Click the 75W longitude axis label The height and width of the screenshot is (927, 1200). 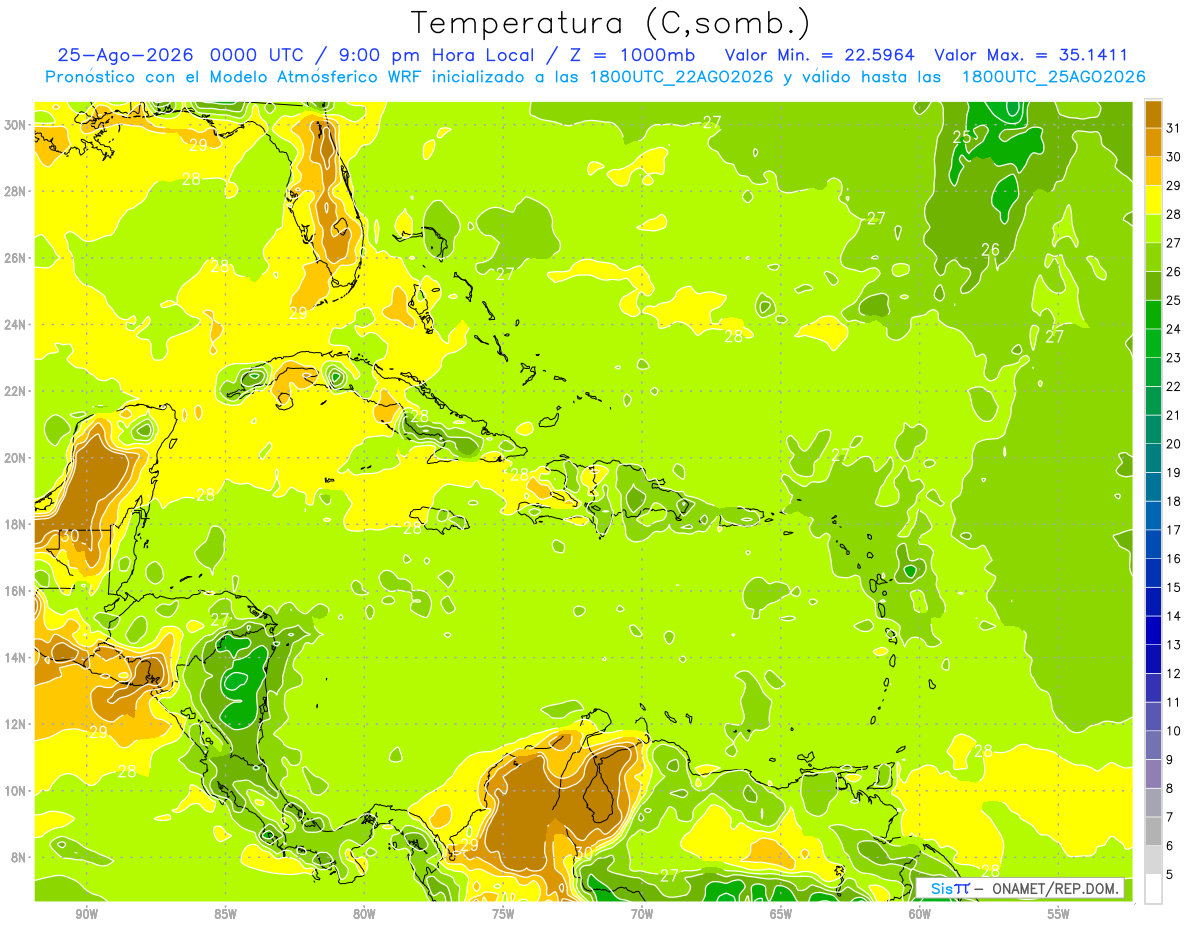[503, 914]
